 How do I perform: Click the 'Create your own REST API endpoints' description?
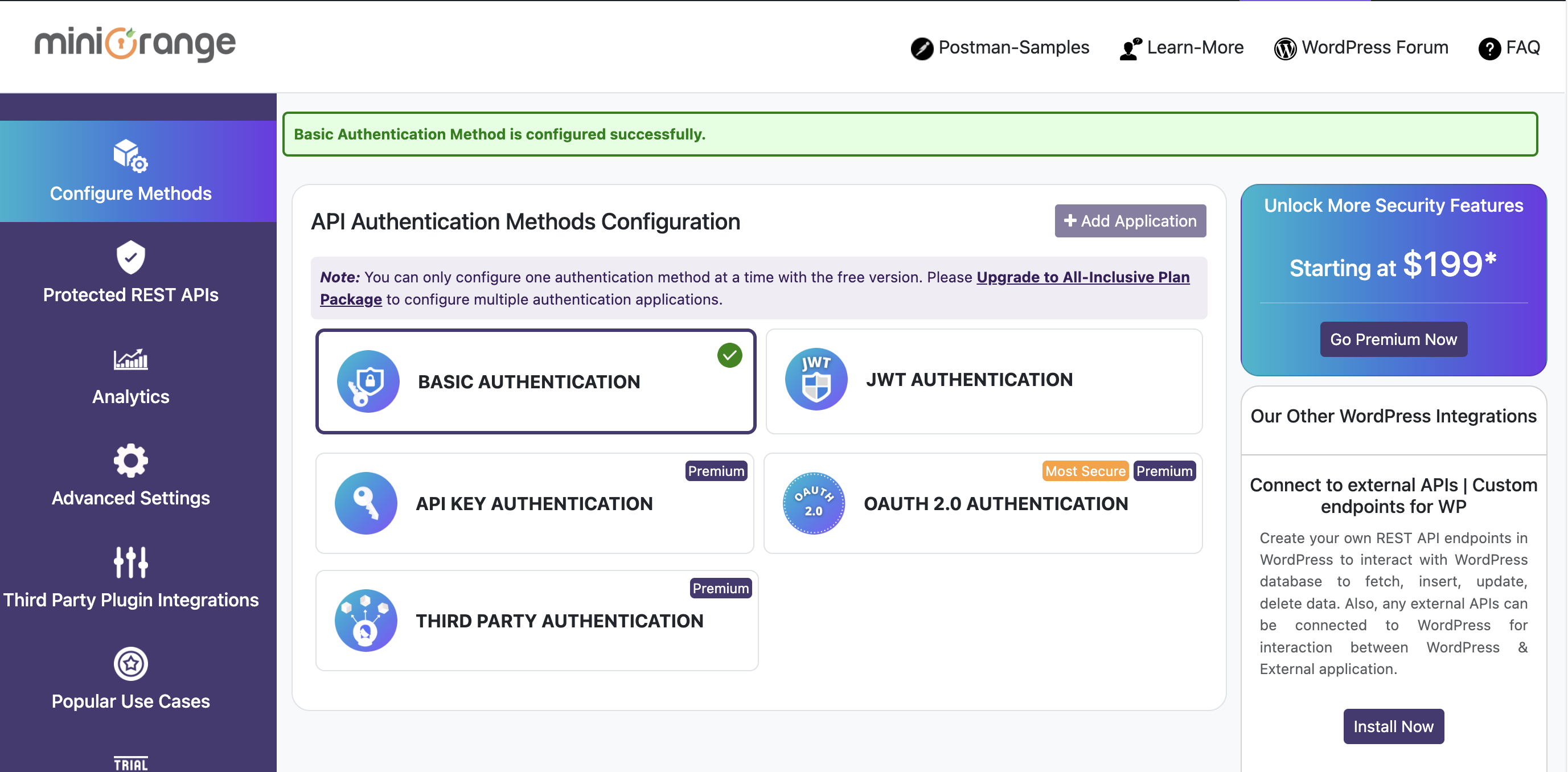point(1393,603)
